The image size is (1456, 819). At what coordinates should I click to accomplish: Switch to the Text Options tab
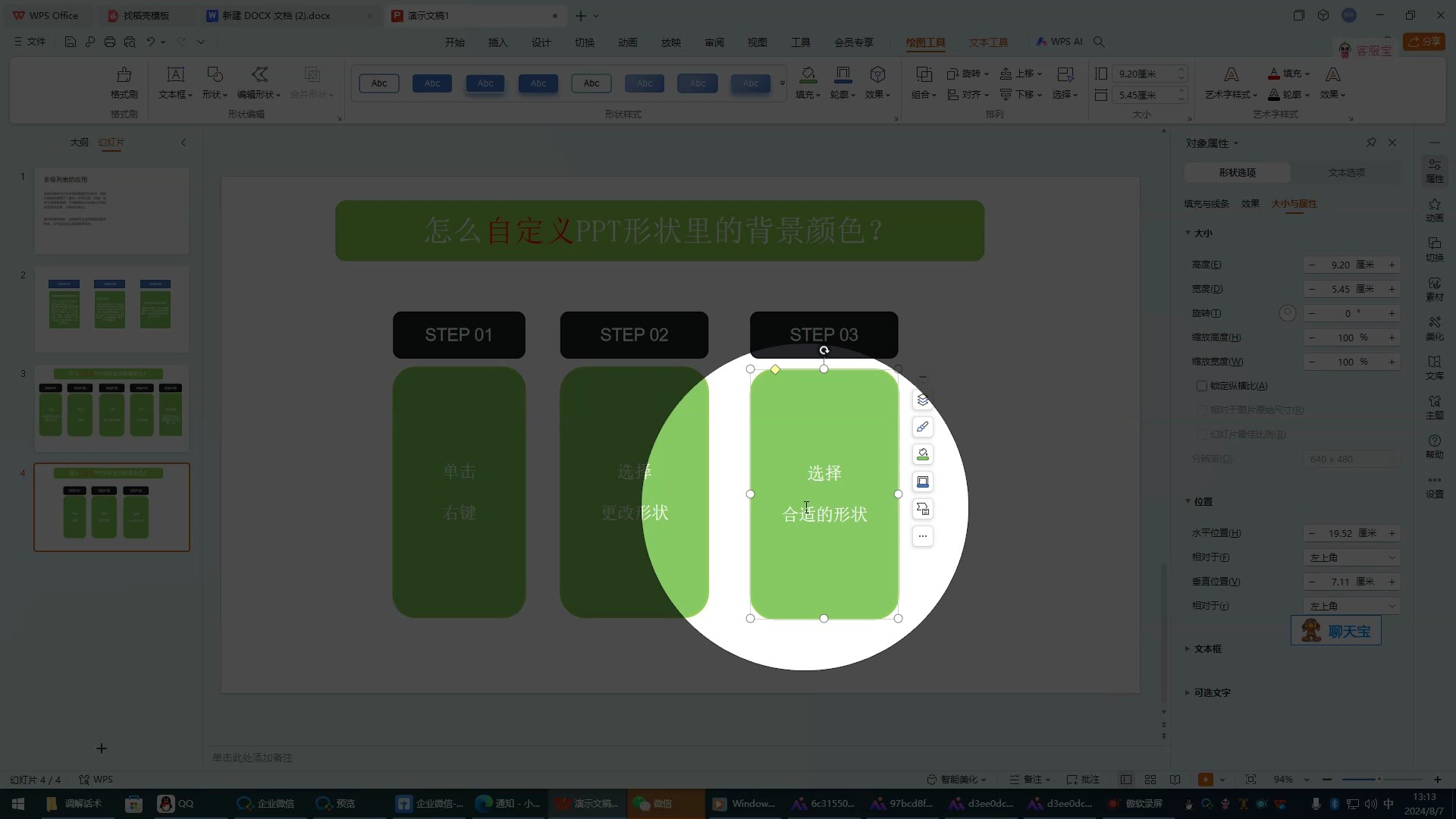click(1346, 173)
